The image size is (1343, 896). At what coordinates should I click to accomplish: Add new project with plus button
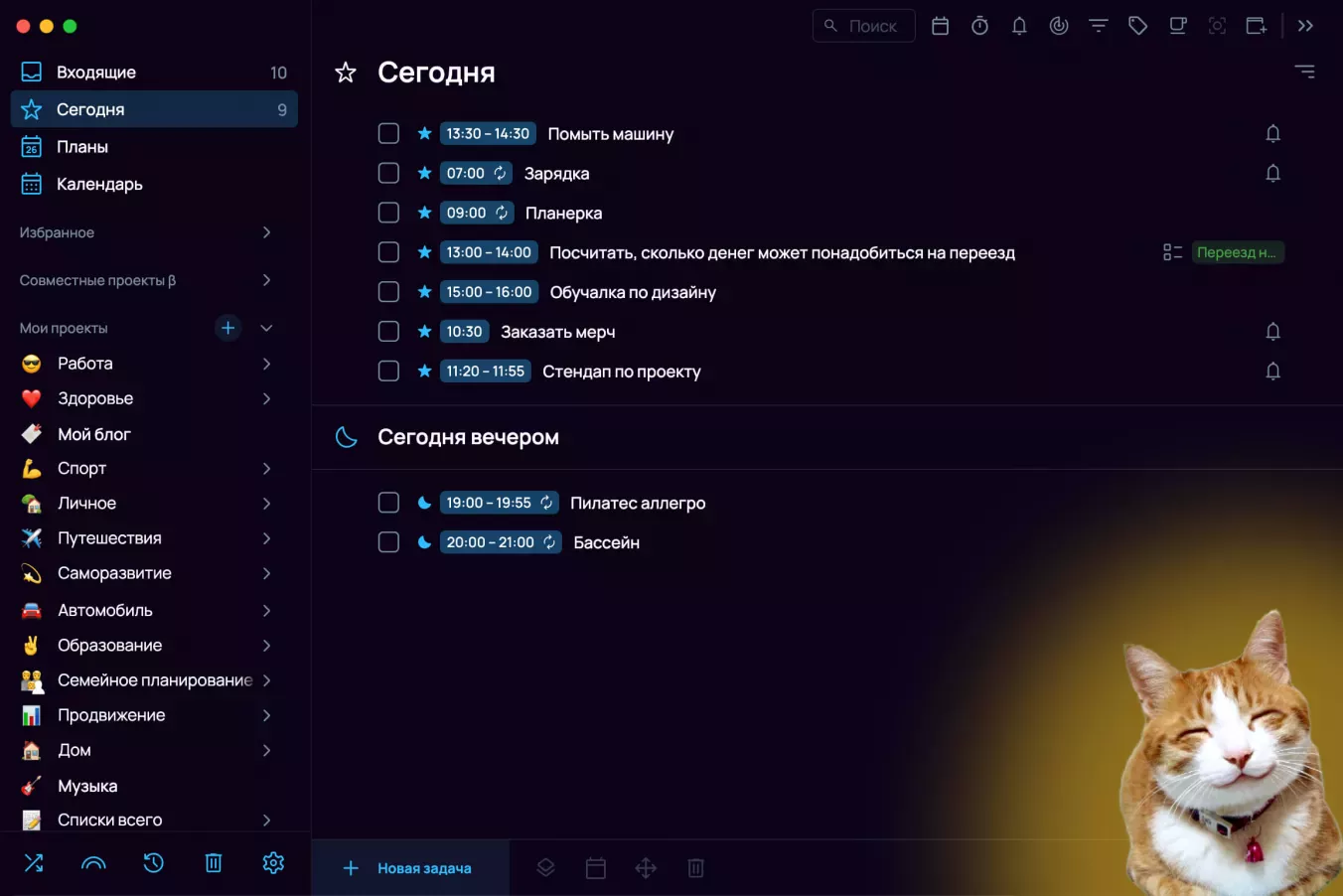[x=227, y=327]
